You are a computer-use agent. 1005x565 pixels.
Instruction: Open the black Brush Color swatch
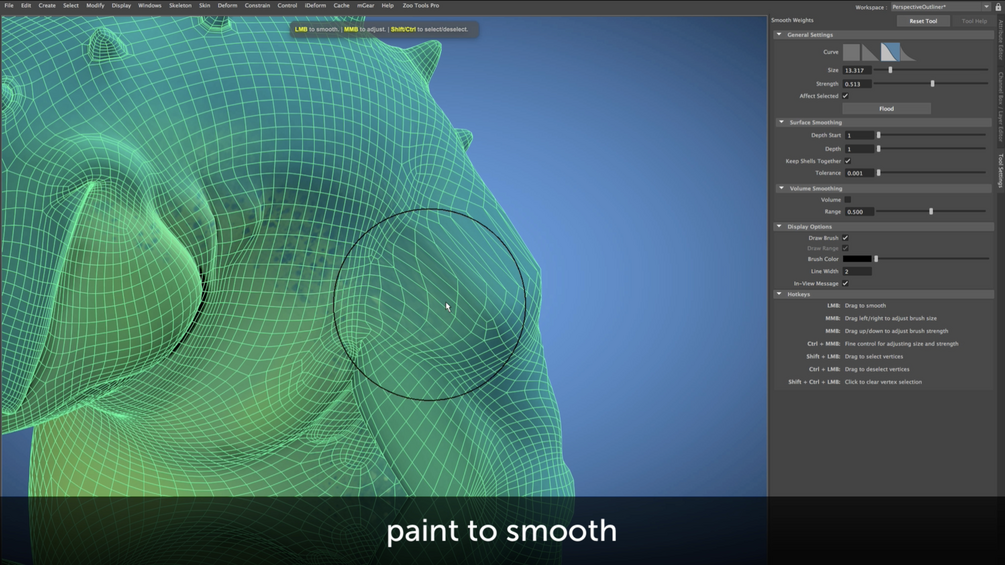pyautogui.click(x=857, y=259)
